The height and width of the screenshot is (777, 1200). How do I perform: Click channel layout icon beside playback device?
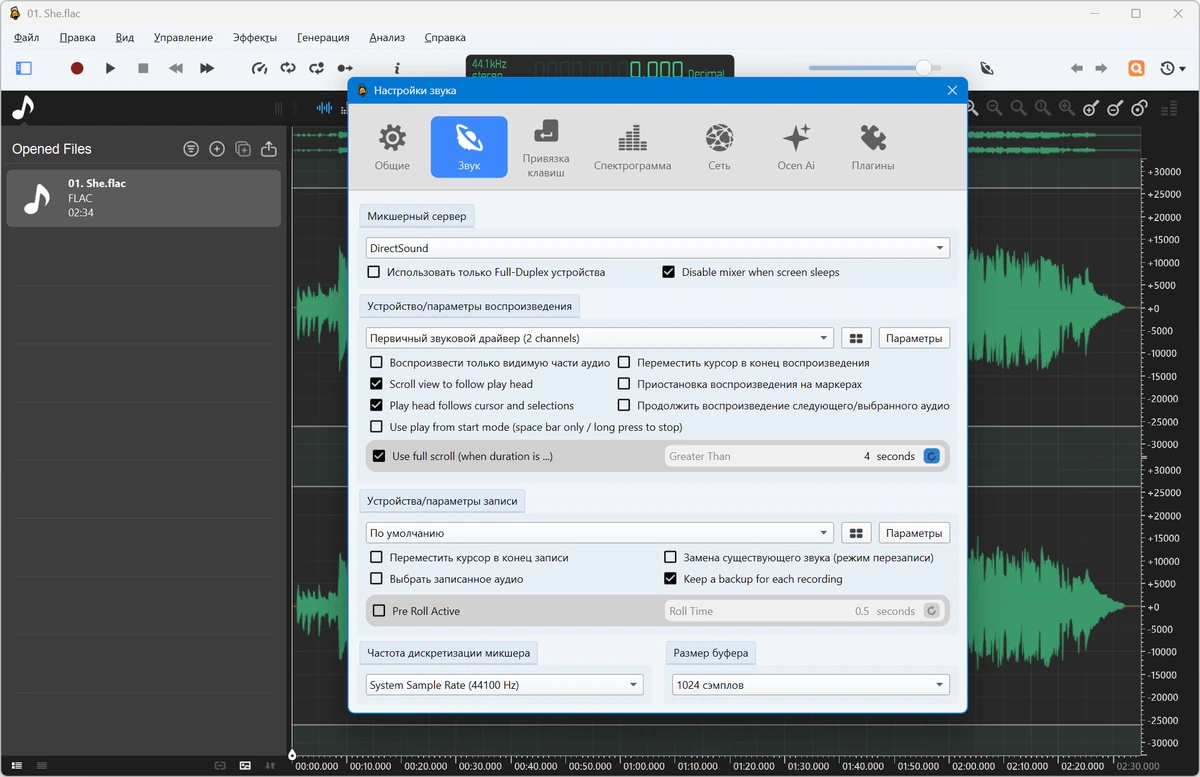click(856, 338)
